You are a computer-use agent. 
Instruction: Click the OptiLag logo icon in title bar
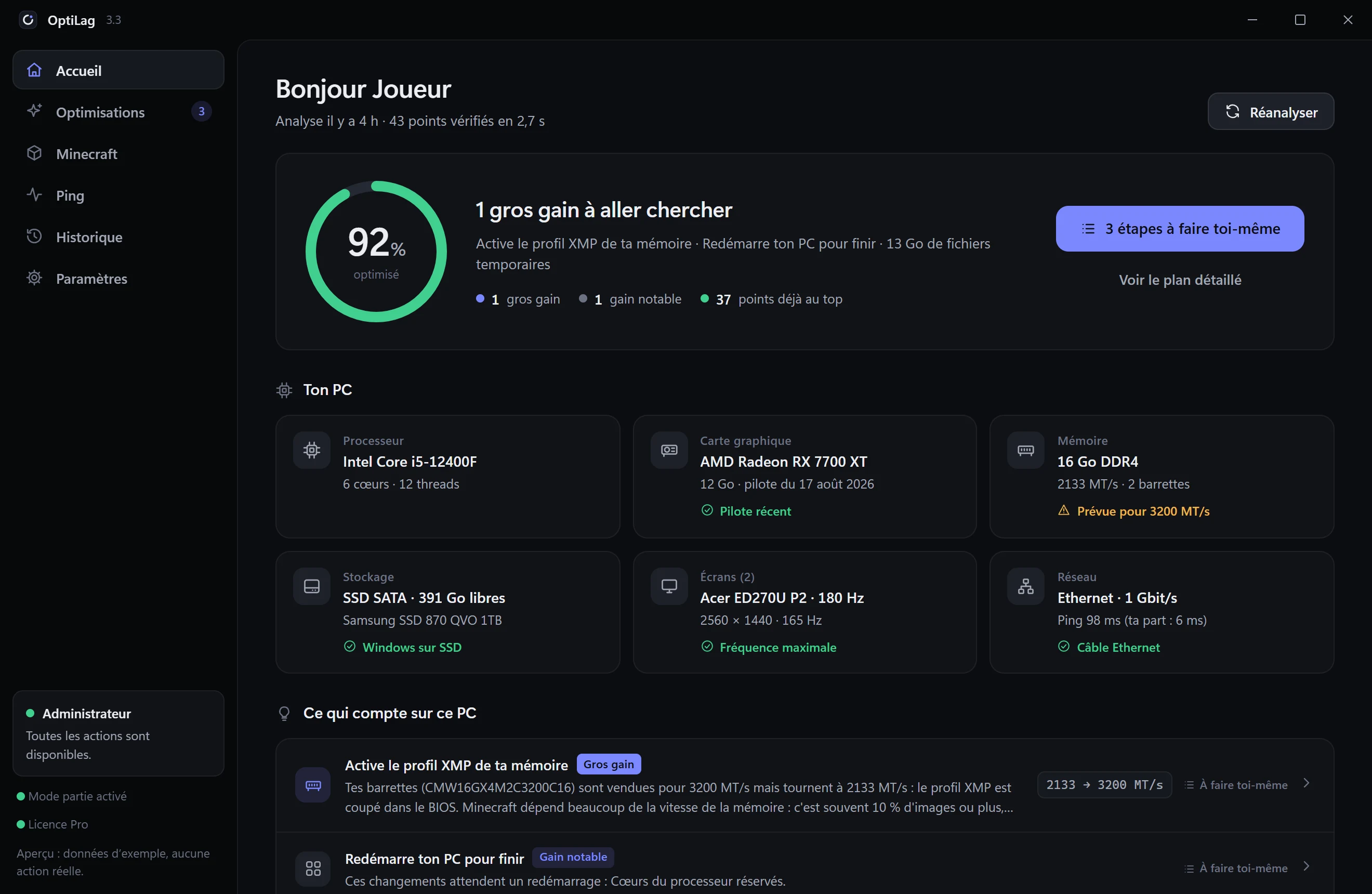coord(28,20)
